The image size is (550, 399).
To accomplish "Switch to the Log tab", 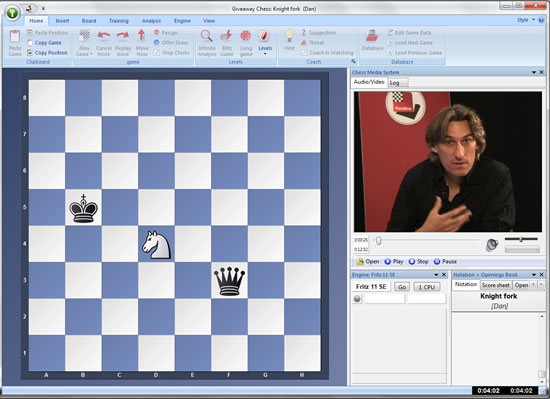I will [398, 83].
